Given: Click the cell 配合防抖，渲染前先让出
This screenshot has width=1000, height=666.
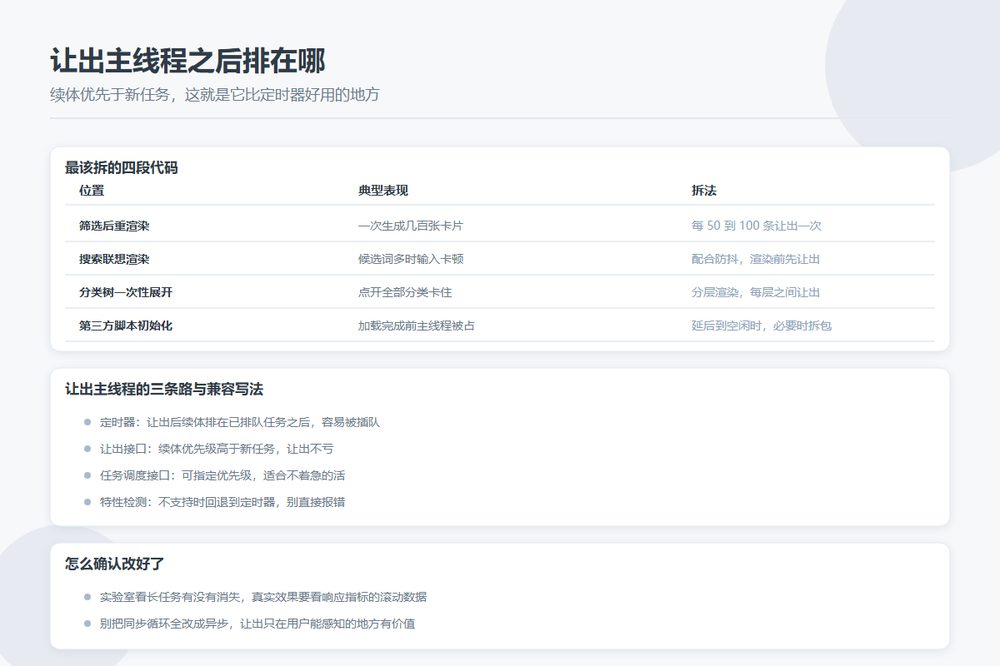Looking at the screenshot, I should 755,258.
